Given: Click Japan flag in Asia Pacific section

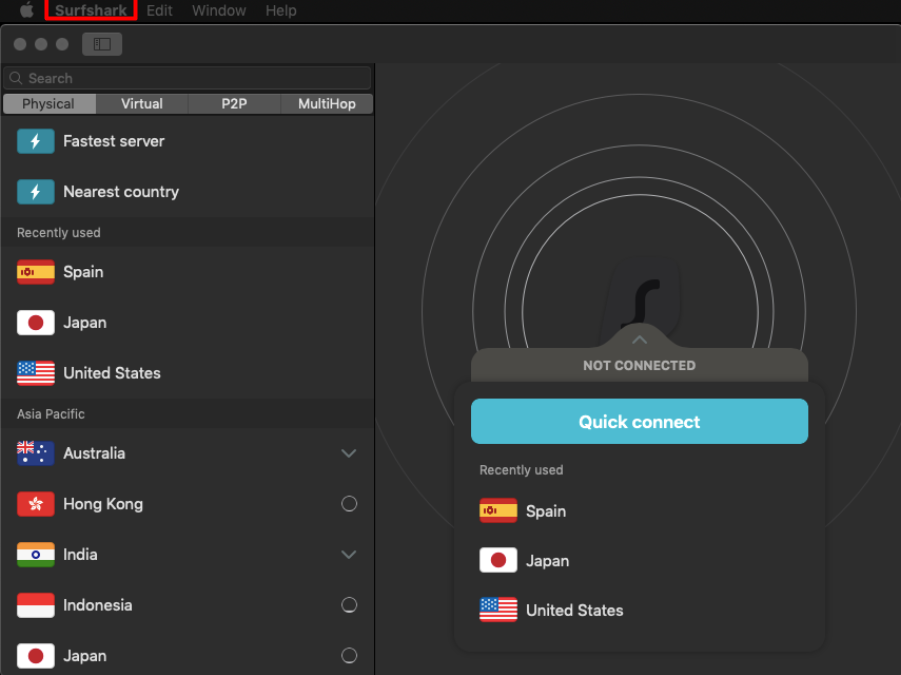Looking at the screenshot, I should pyautogui.click(x=36, y=655).
